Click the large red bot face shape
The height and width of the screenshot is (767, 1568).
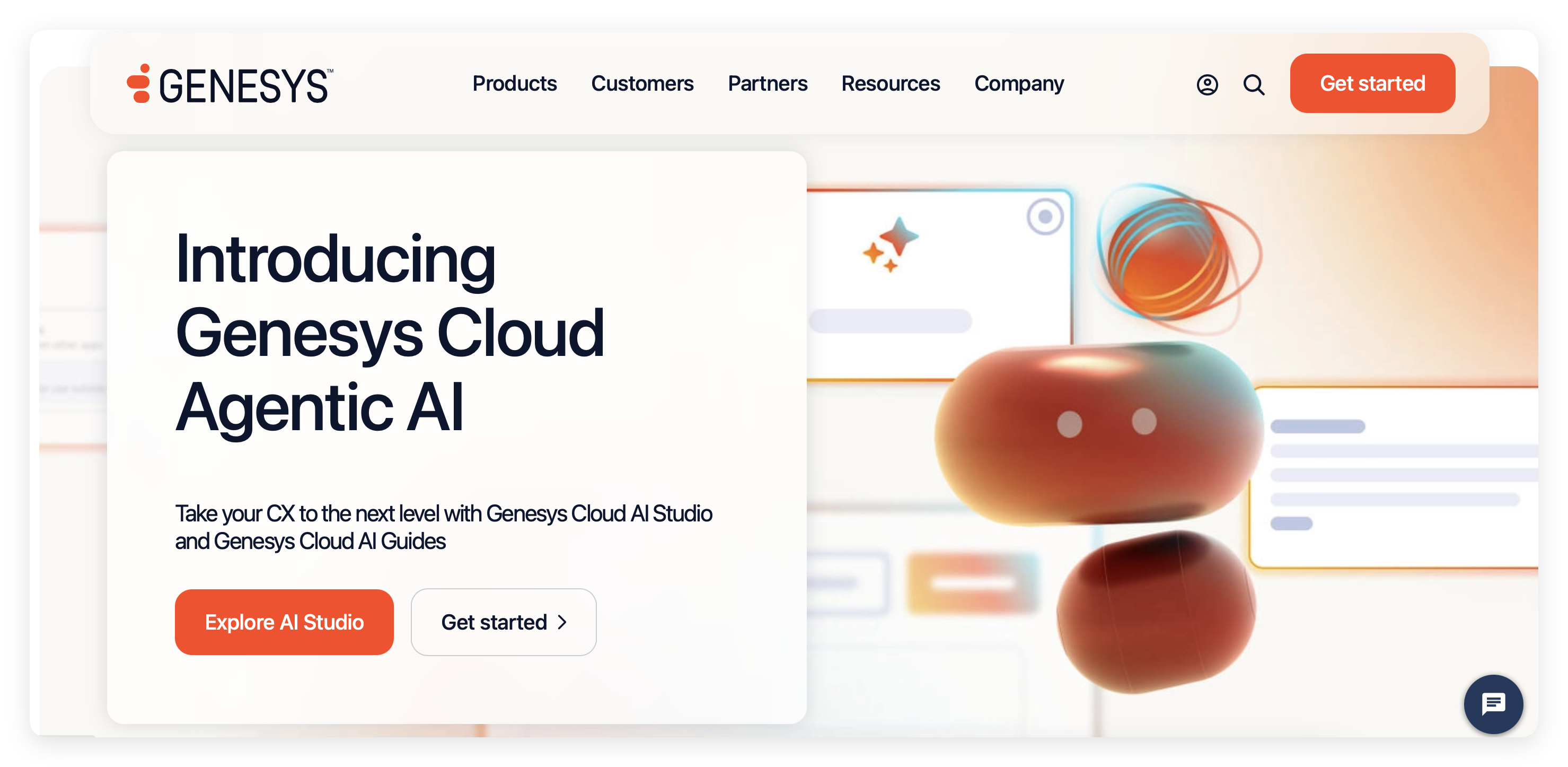1099,433
